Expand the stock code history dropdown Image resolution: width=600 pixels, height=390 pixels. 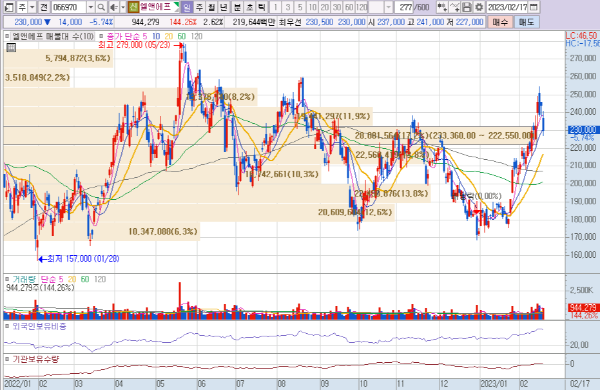click(x=91, y=7)
